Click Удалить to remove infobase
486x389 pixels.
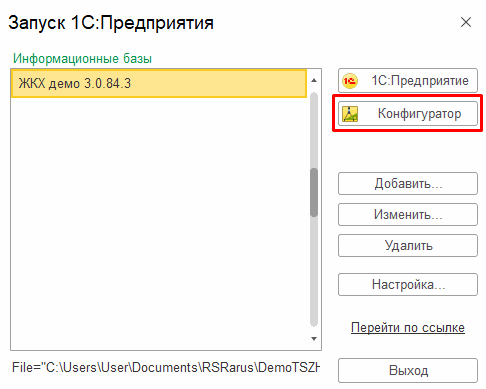(408, 245)
